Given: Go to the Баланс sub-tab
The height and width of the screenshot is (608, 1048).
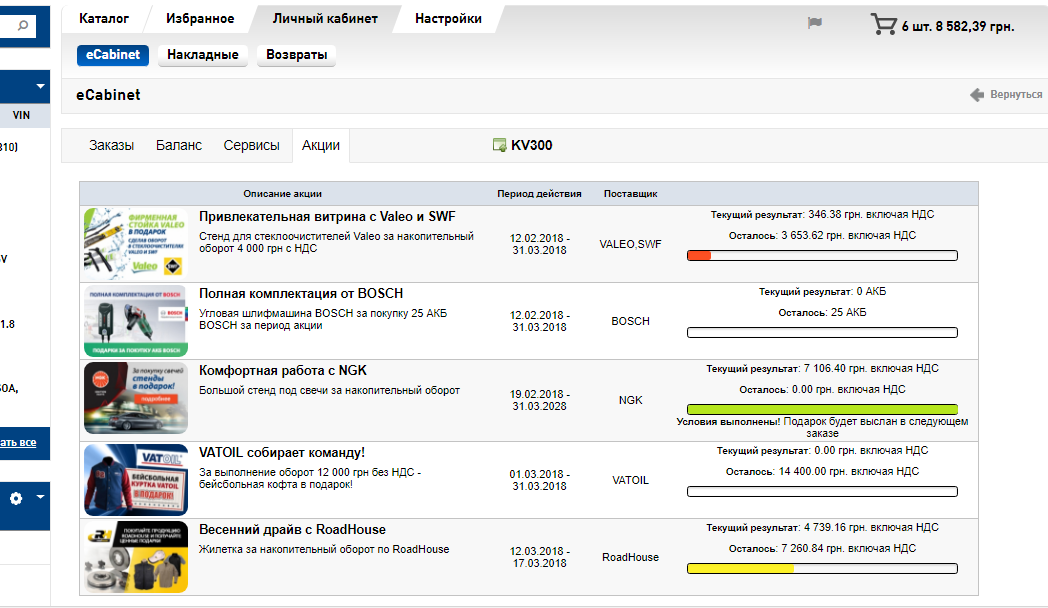Looking at the screenshot, I should [x=179, y=145].
